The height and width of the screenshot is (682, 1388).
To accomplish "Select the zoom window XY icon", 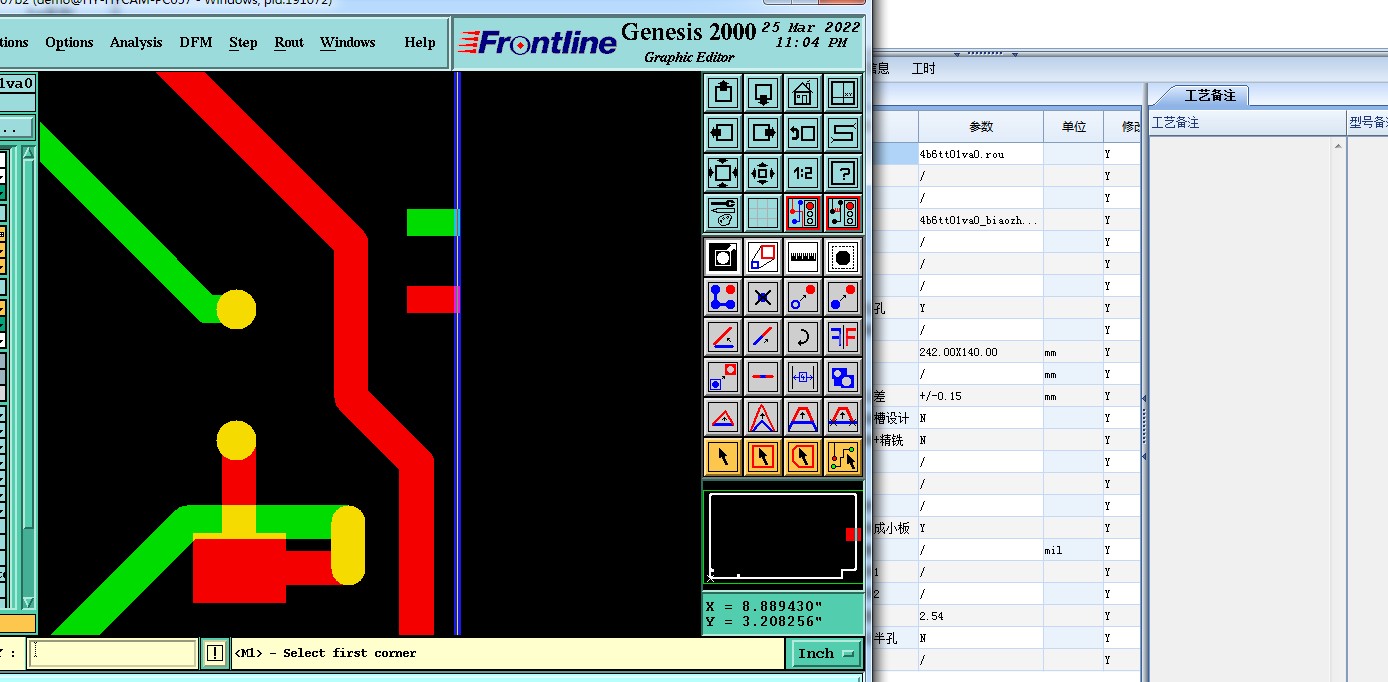I will (x=843, y=93).
